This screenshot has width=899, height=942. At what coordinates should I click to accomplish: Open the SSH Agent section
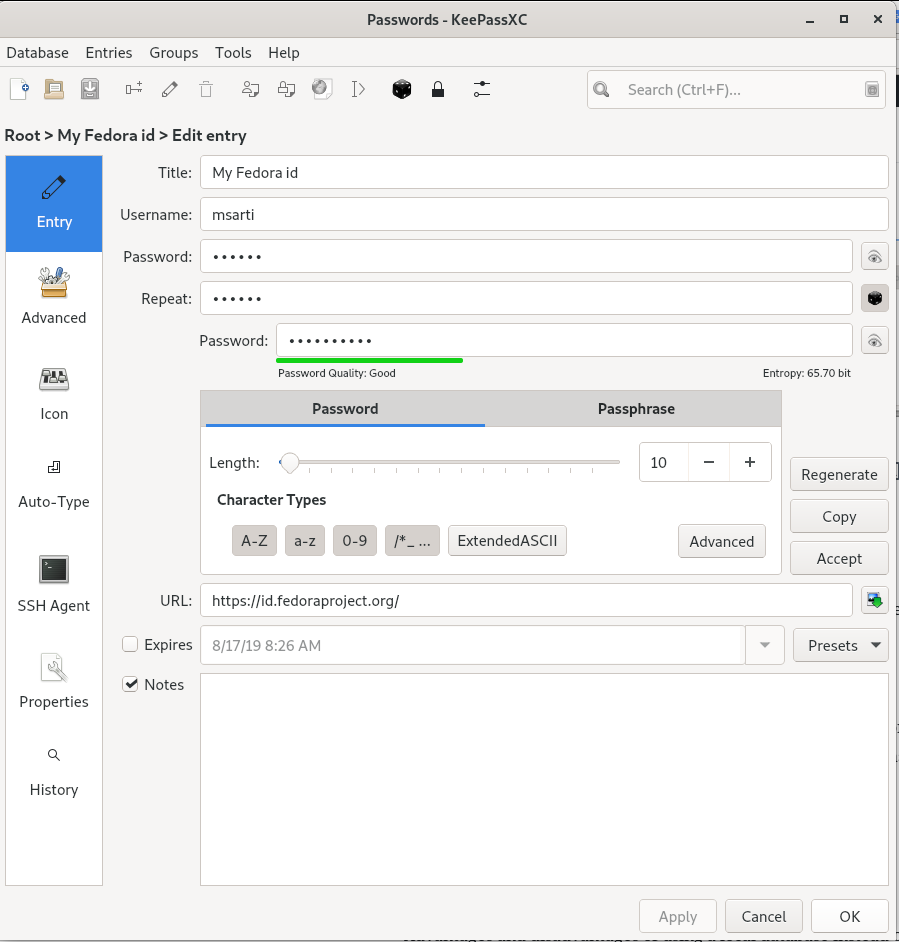(54, 583)
